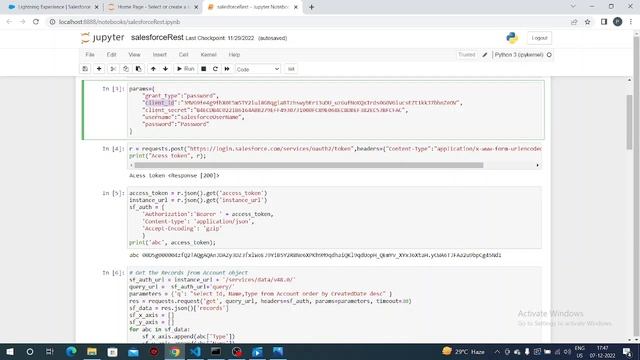Open Mail app from taskbar
Image resolution: width=640 pixels, height=360 pixels.
(133, 351)
